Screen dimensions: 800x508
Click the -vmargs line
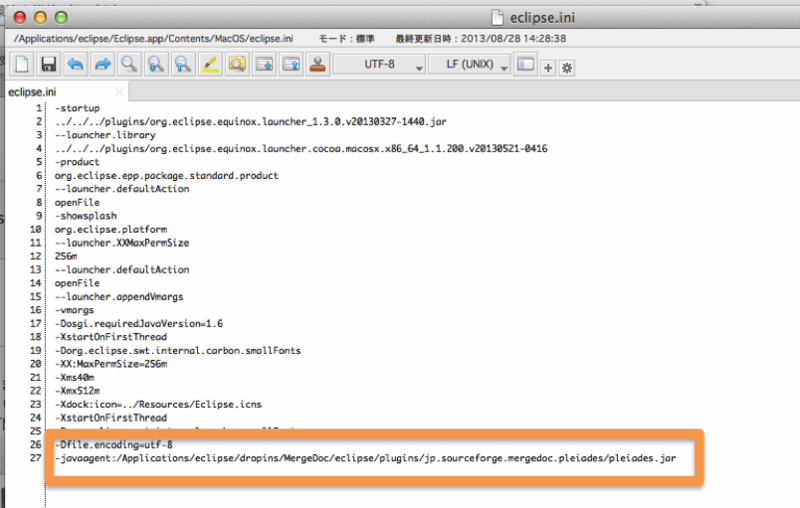(x=74, y=310)
